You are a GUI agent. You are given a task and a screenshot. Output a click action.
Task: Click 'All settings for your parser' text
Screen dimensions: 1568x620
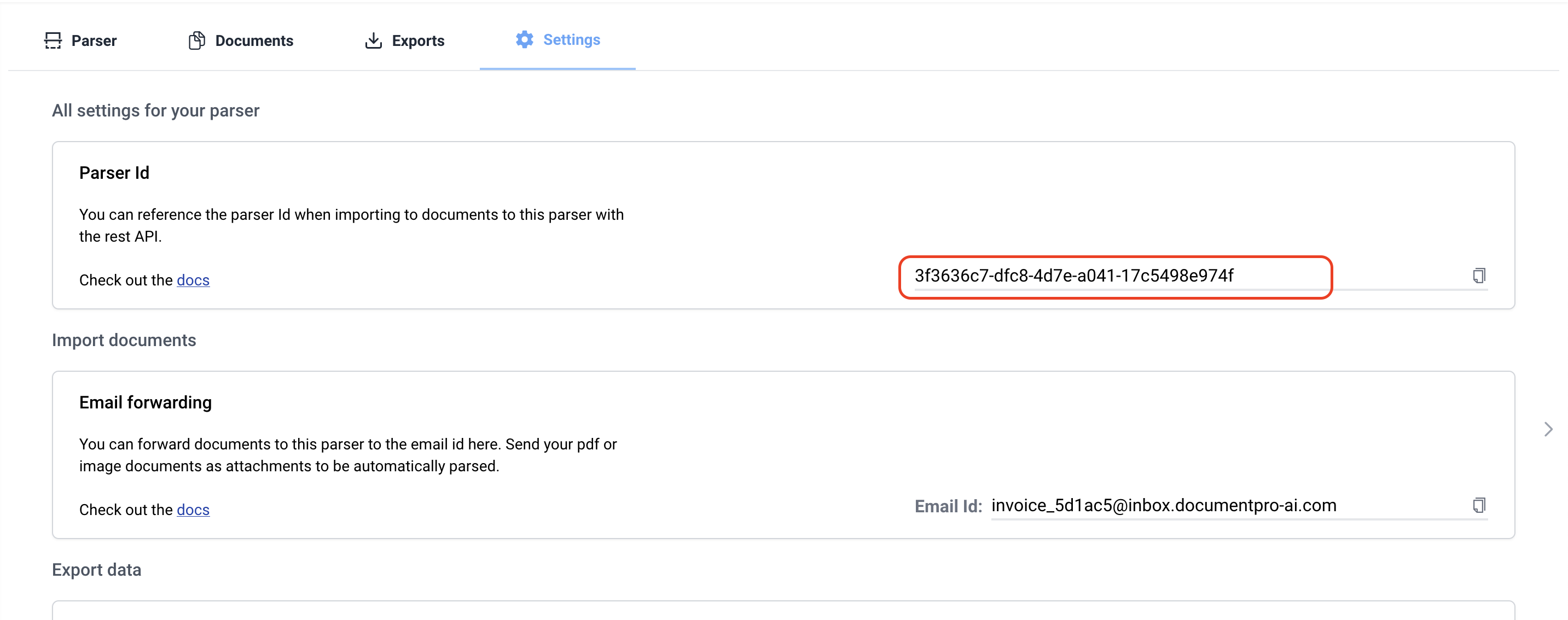(x=156, y=110)
